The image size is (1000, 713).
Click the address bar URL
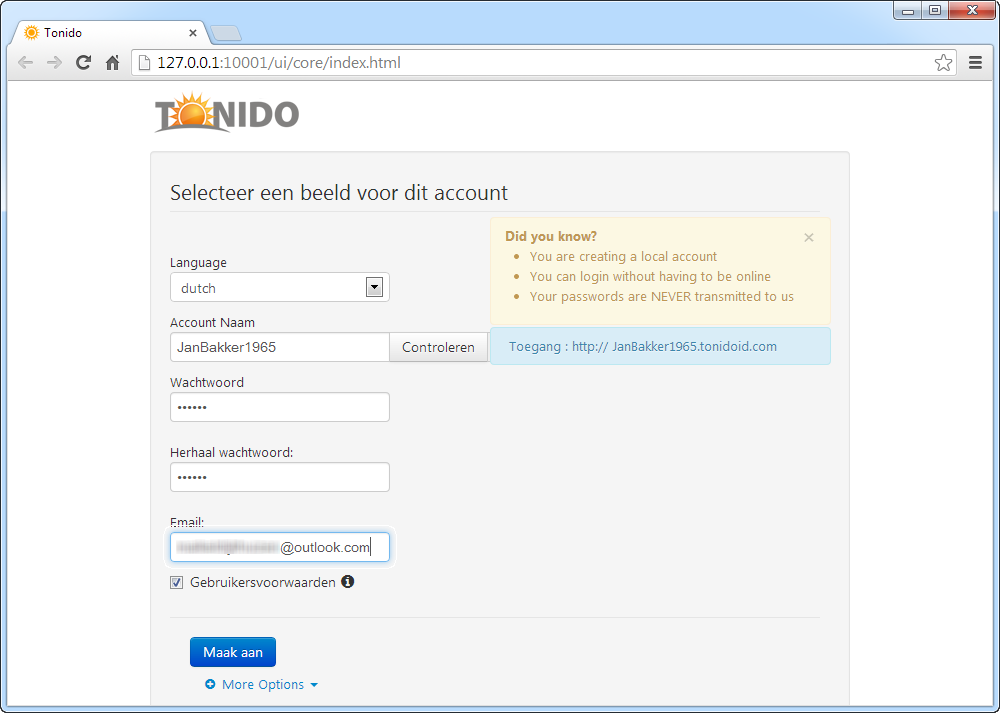pos(279,62)
